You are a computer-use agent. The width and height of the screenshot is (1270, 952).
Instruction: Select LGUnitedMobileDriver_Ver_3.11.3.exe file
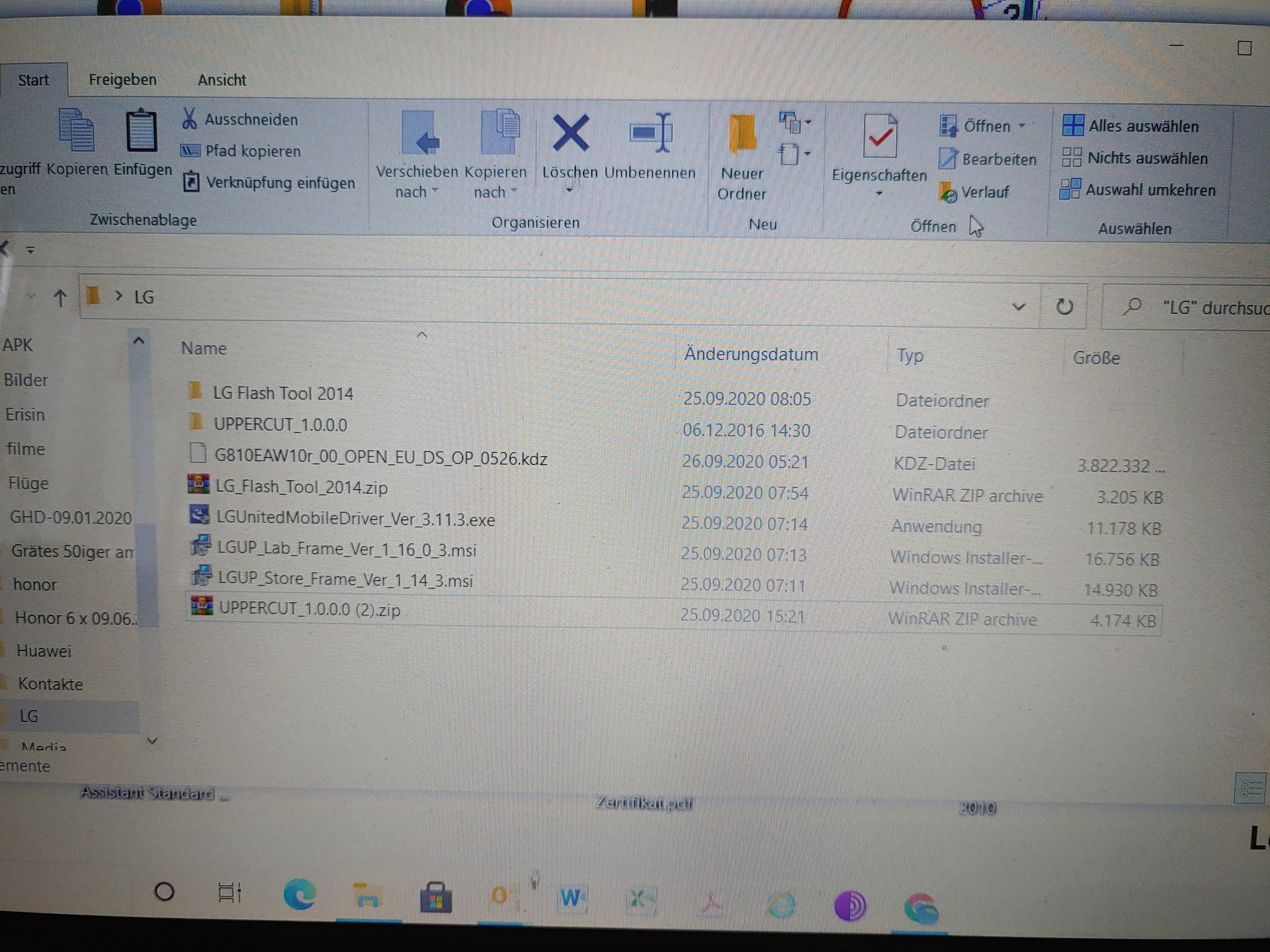[355, 520]
